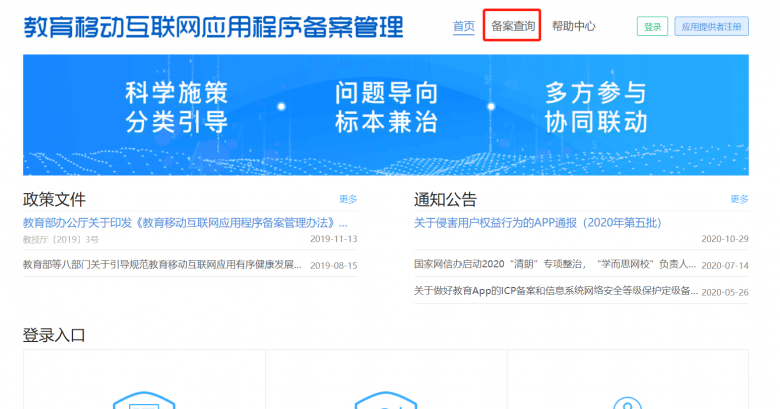Viewport: 780px width, 409px height.
Task: Click the middle login entry shield icon
Action: [x=386, y=401]
